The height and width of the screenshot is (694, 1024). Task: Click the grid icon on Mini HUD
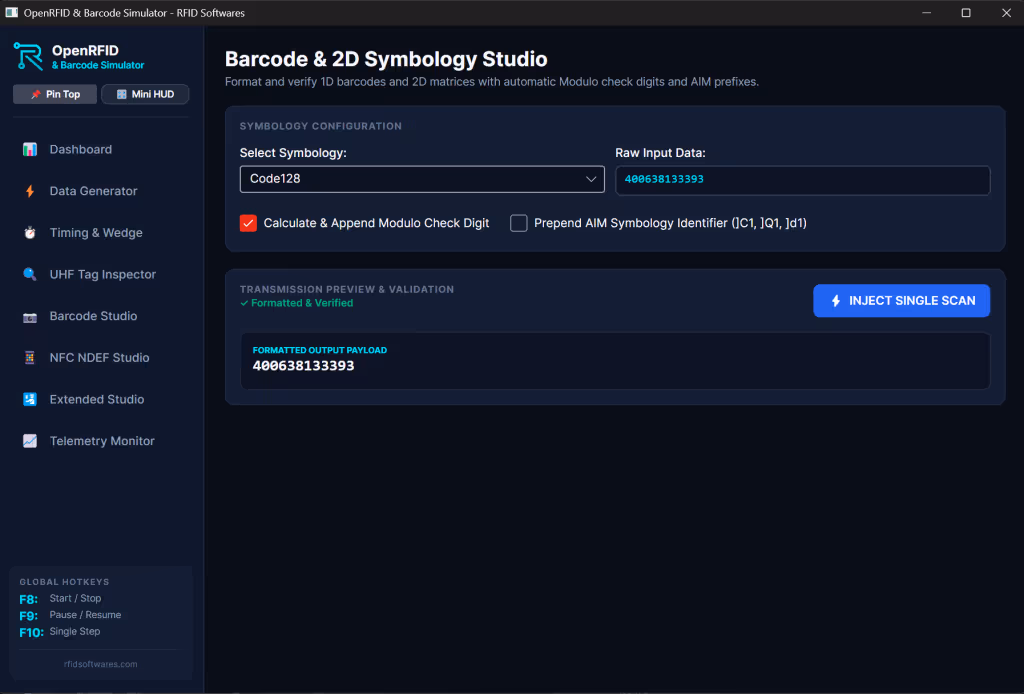[121, 95]
